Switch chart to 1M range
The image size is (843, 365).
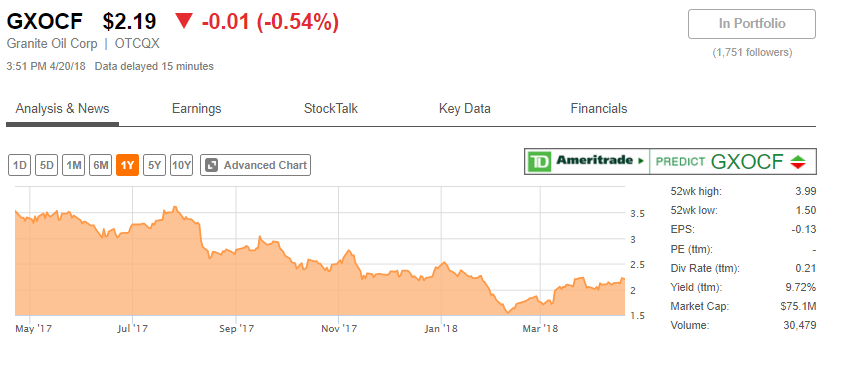point(74,165)
